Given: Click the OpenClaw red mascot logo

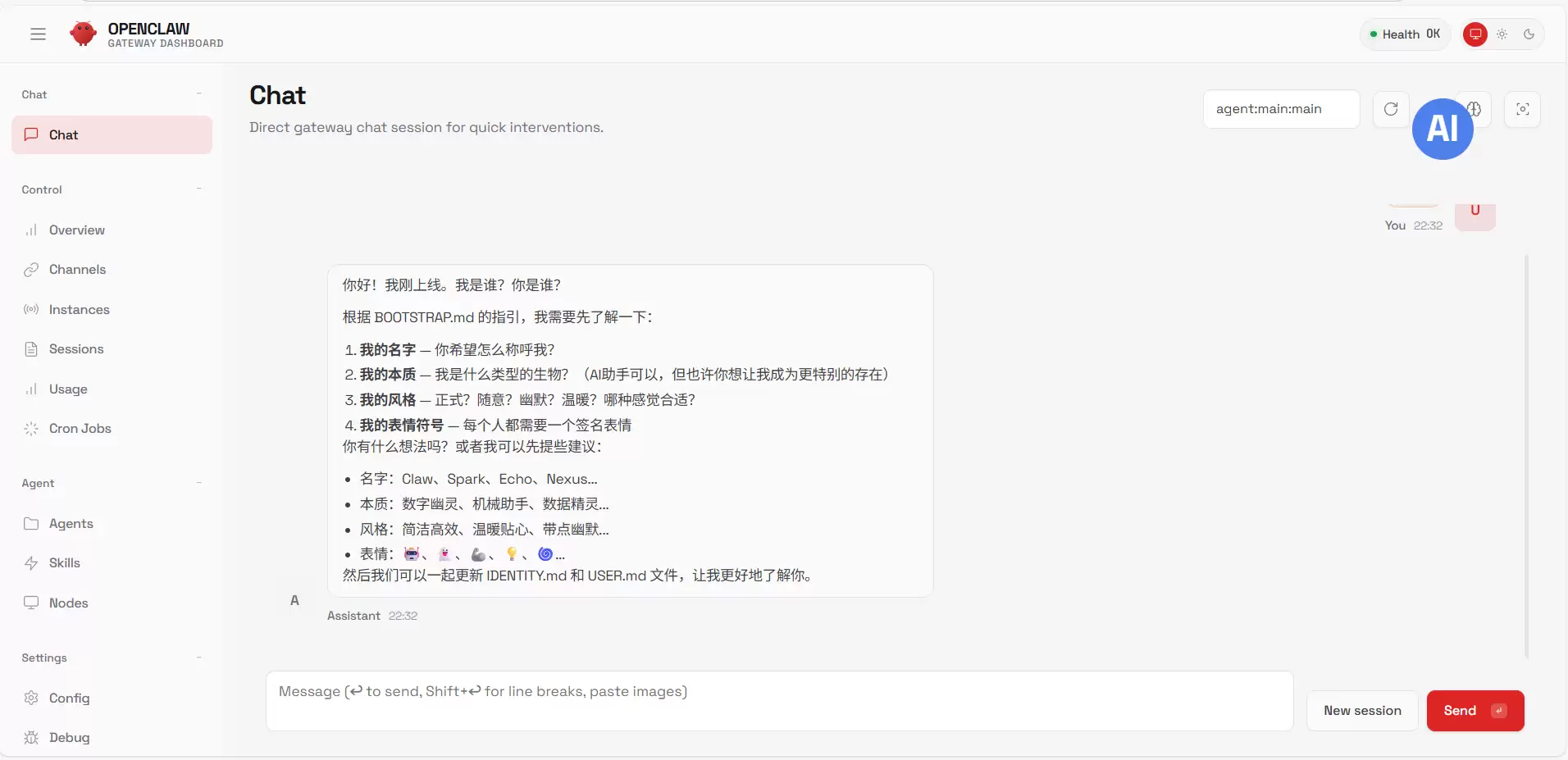Looking at the screenshot, I should 83,34.
